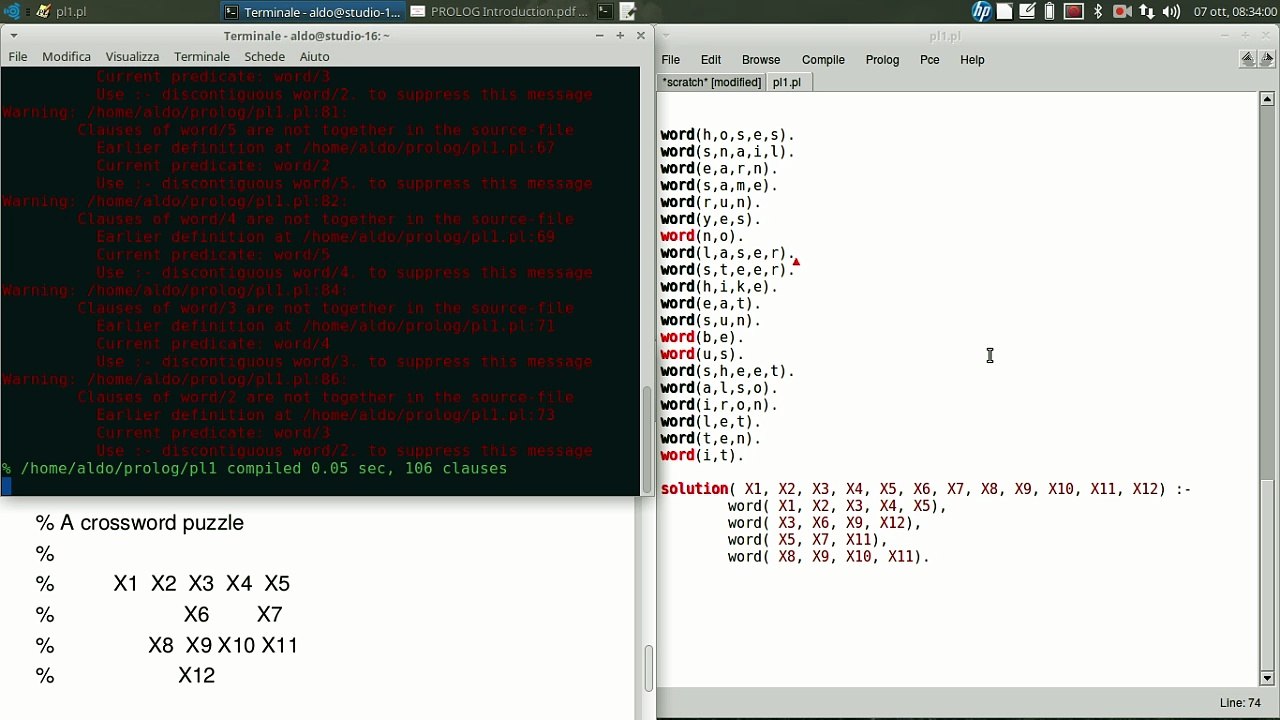Image resolution: width=1280 pixels, height=720 pixels.
Task: Open the Aiuto menu in the terminal
Action: click(x=314, y=57)
